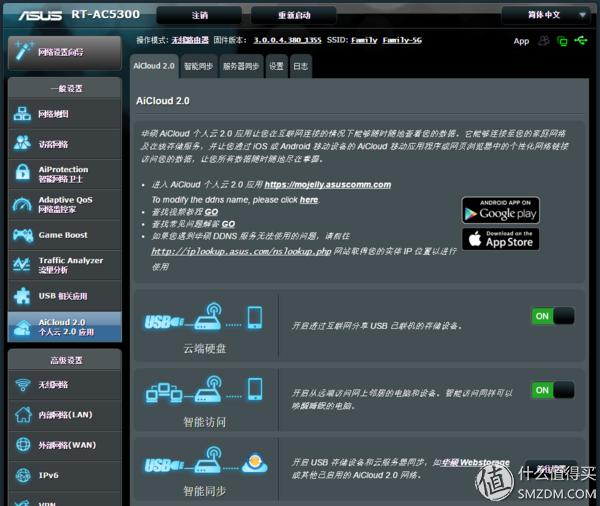This screenshot has width=600, height=506.
Task: Open the Google Play download badge
Action: tap(501, 210)
